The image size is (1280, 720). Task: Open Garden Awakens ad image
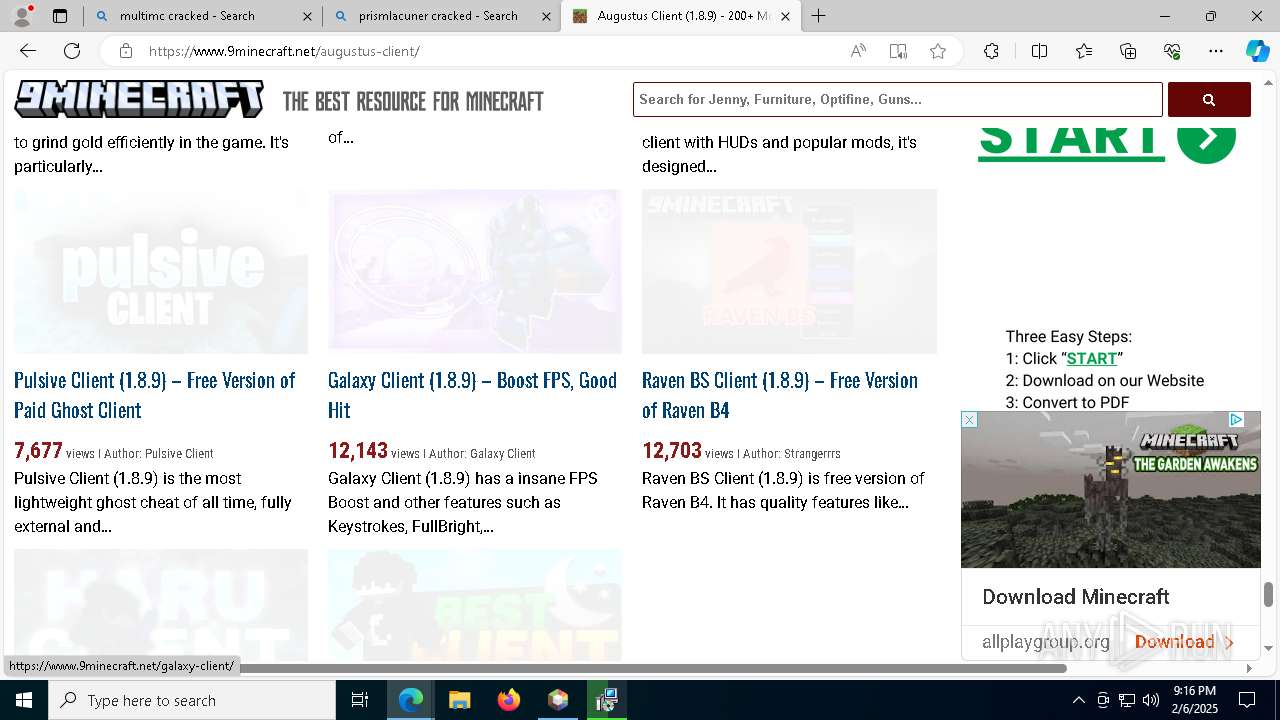point(1111,490)
